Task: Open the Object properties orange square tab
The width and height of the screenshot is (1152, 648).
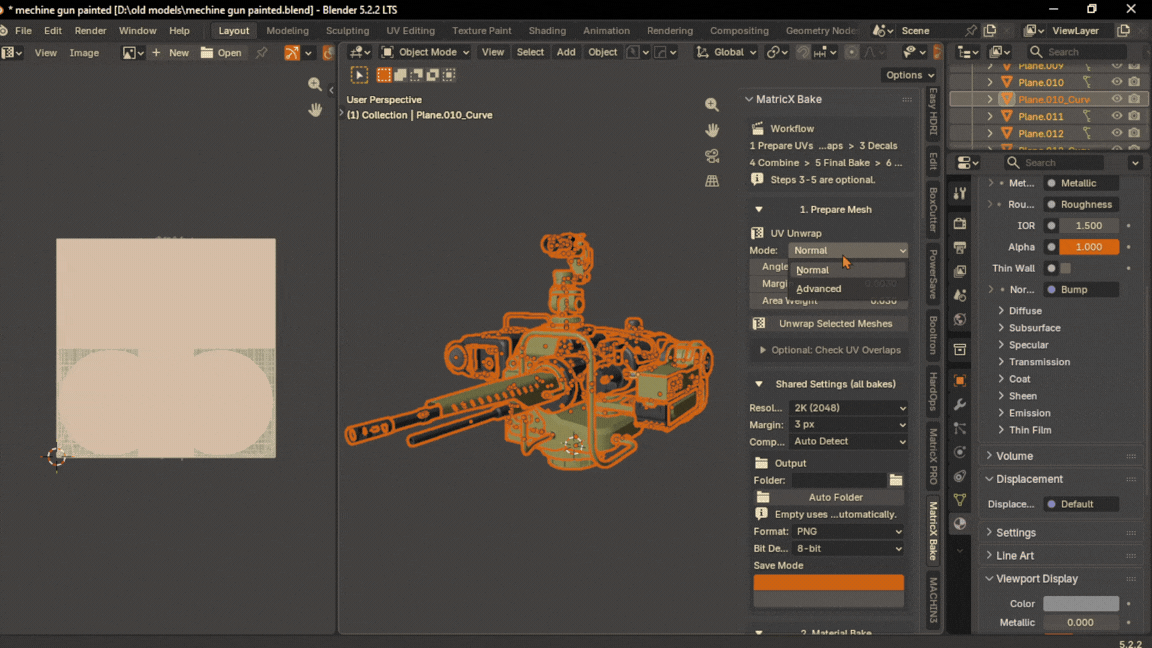Action: (x=960, y=381)
